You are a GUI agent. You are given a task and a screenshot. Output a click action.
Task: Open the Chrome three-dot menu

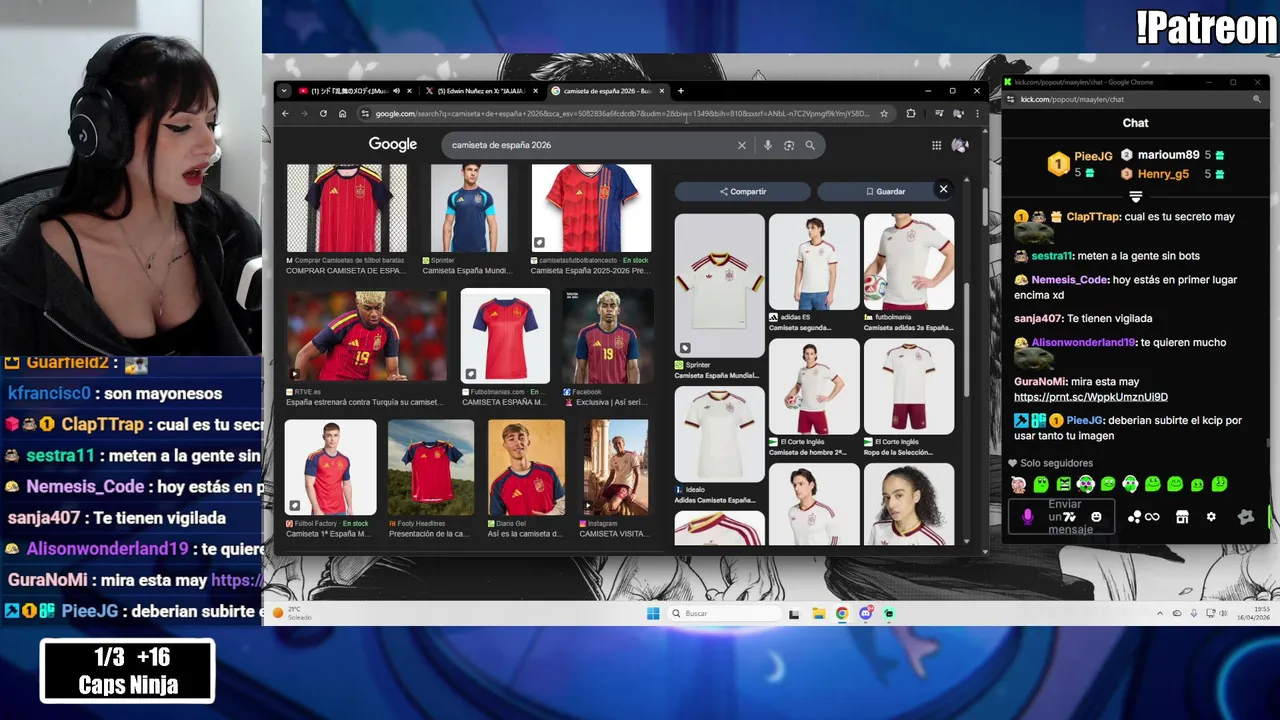click(x=977, y=114)
